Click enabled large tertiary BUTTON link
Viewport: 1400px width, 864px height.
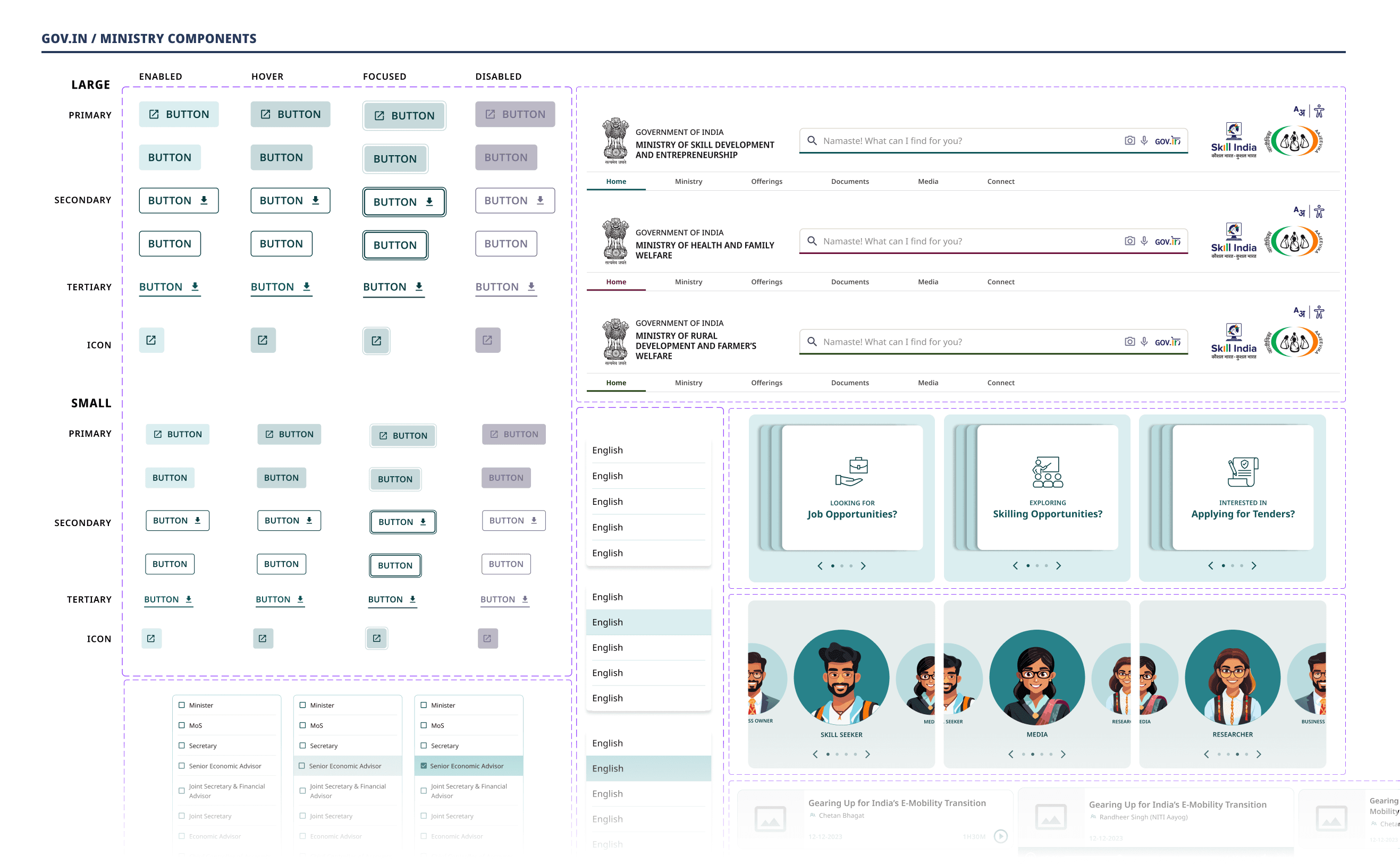pos(169,287)
